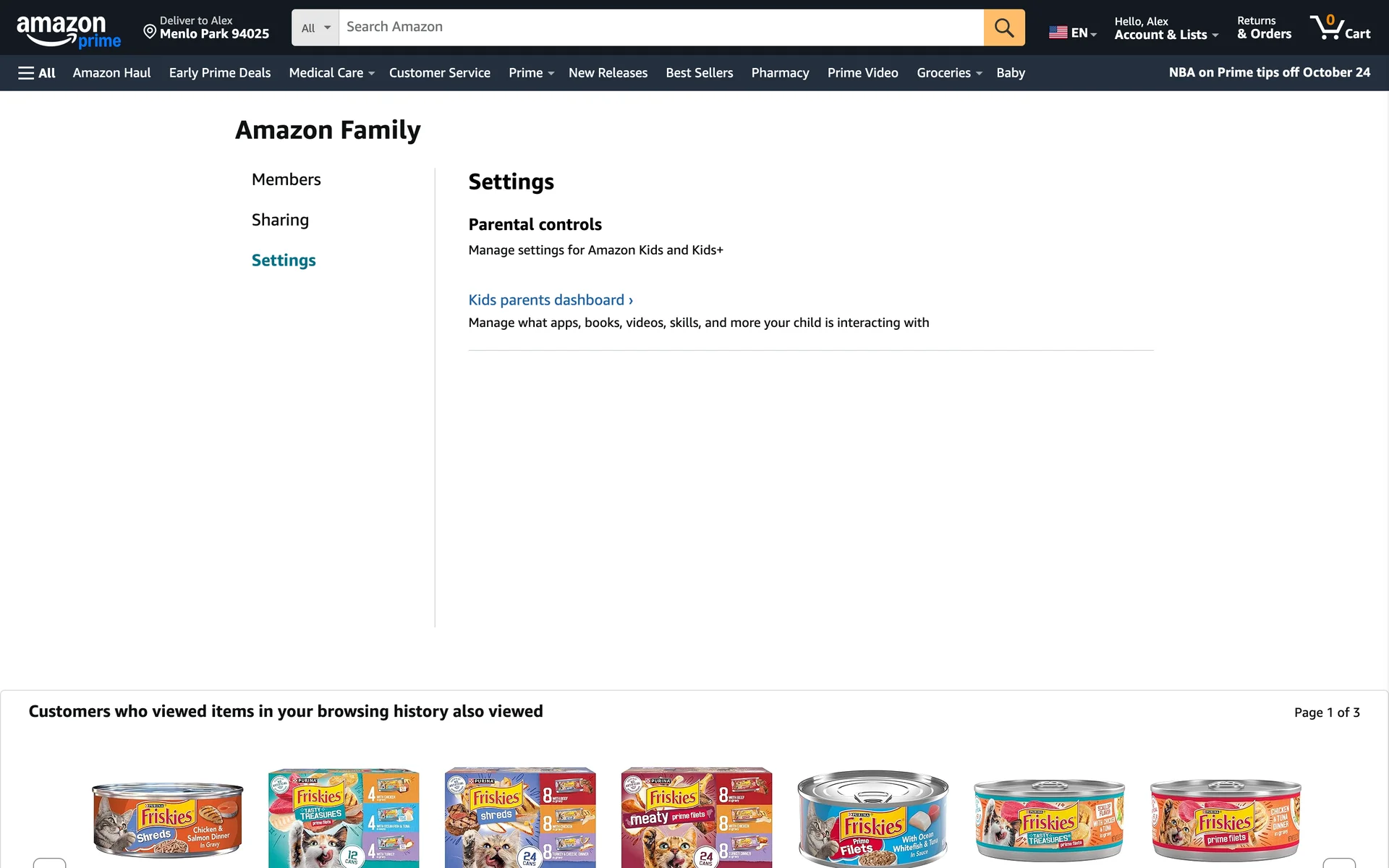Click the delivery location pin icon
Screen dimensions: 1389x868
pyautogui.click(x=150, y=31)
